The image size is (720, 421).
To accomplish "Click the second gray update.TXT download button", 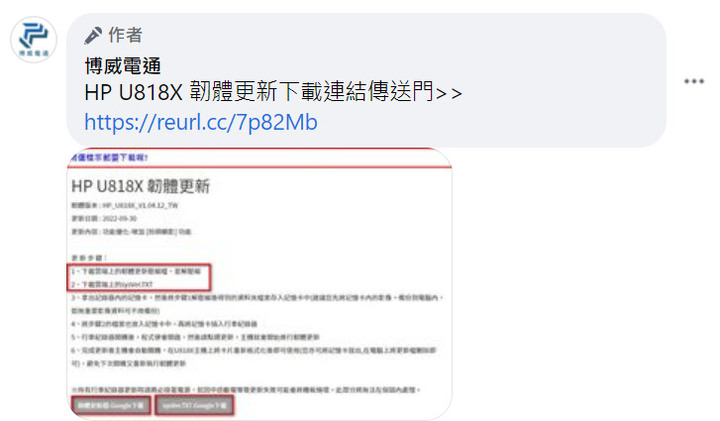I will [194, 405].
